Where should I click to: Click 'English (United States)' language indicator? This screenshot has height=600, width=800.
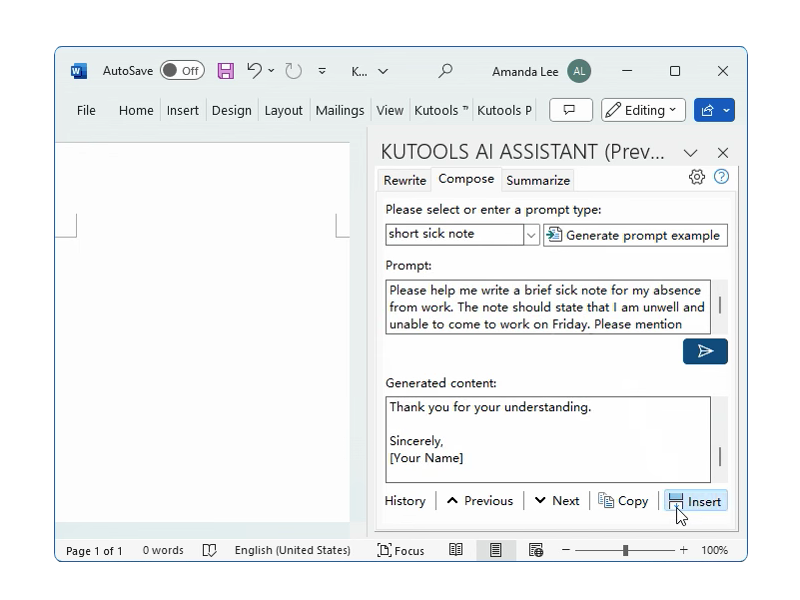tap(292, 551)
